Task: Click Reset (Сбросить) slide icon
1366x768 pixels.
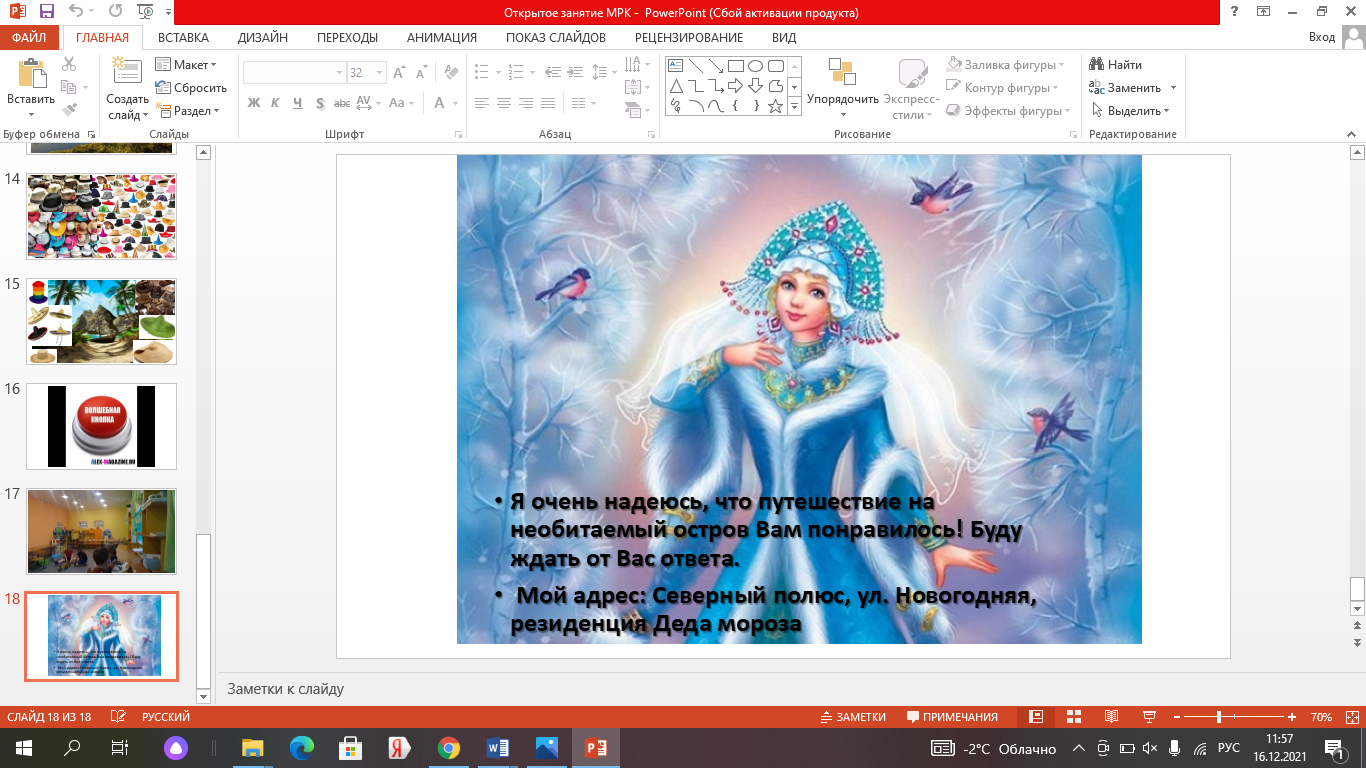Action: click(x=163, y=88)
